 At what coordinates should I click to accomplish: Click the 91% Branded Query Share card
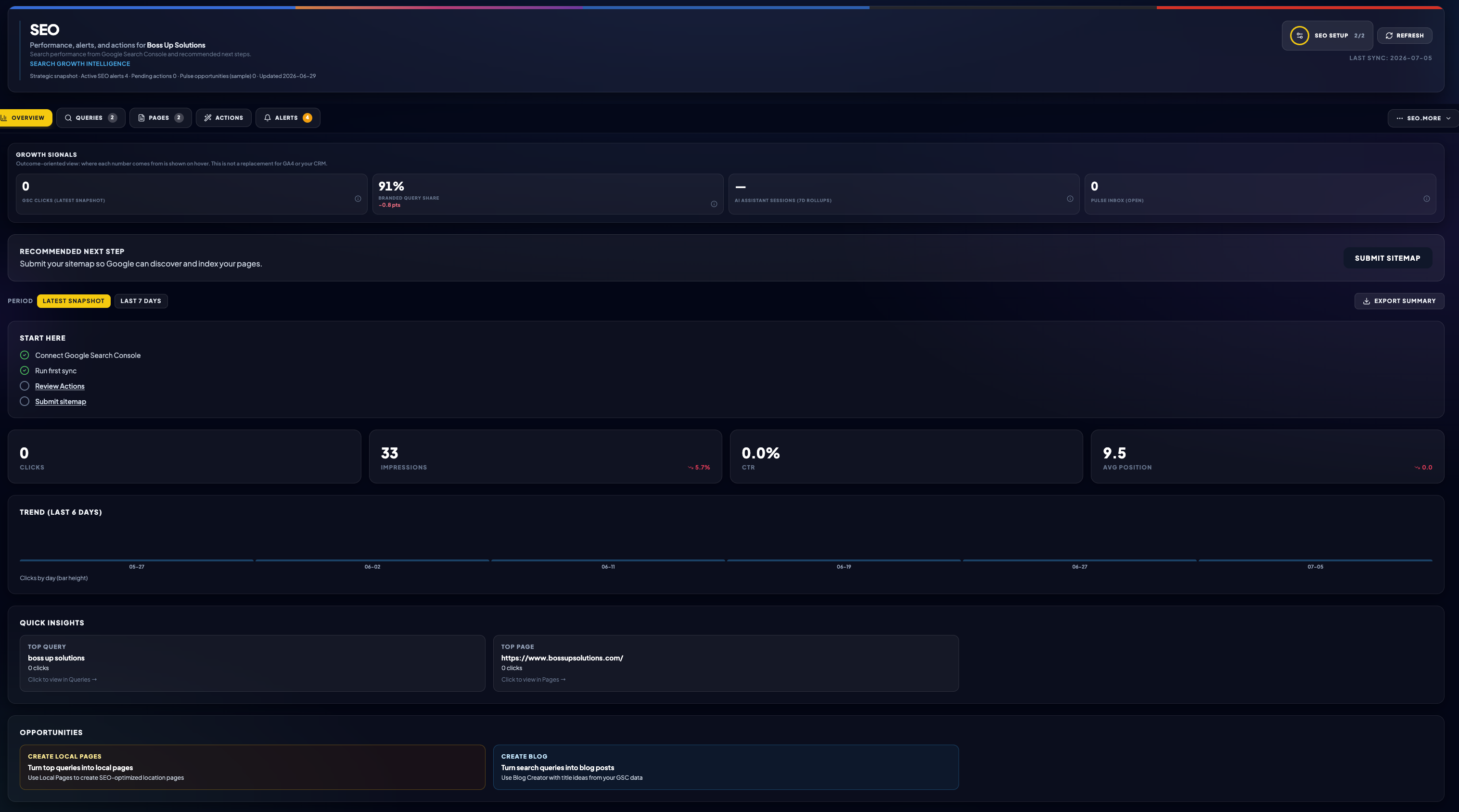pos(548,194)
